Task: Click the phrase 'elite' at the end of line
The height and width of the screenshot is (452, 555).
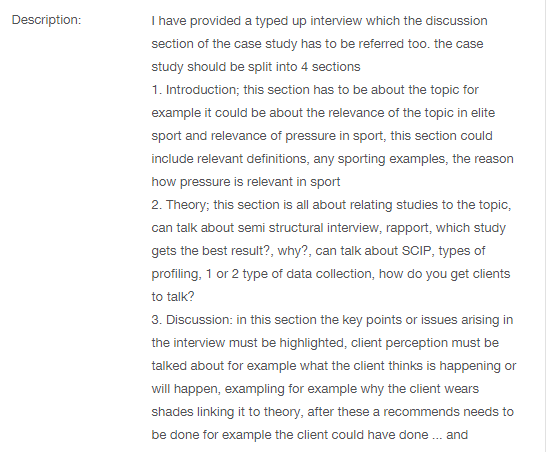Action: (x=483, y=113)
